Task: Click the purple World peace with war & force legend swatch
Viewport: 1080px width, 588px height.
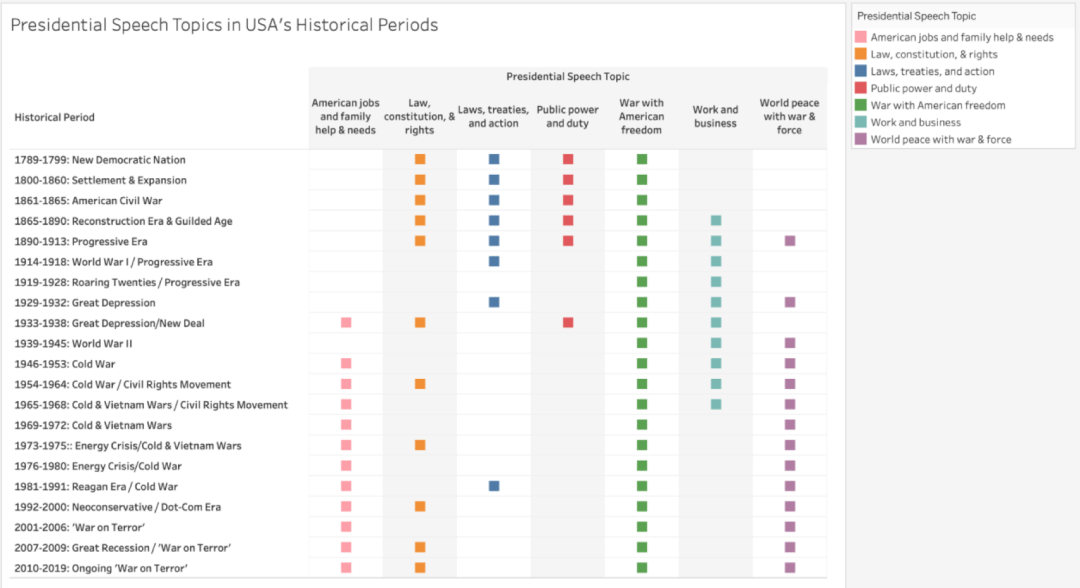Action: click(x=860, y=139)
